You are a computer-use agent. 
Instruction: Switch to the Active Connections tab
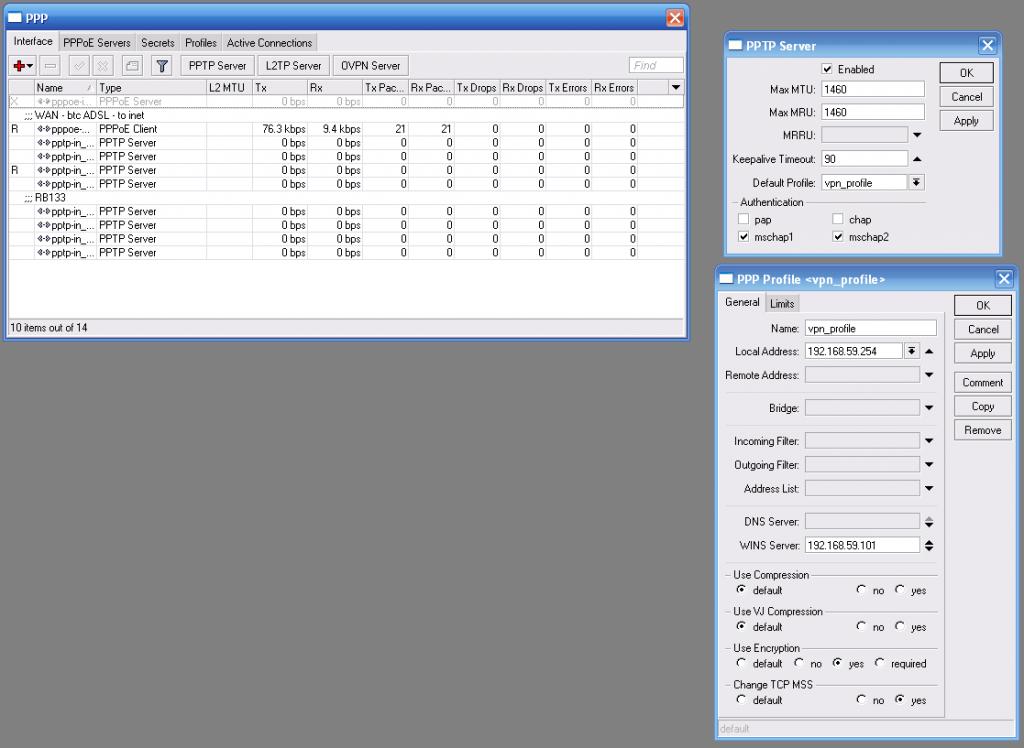point(269,43)
